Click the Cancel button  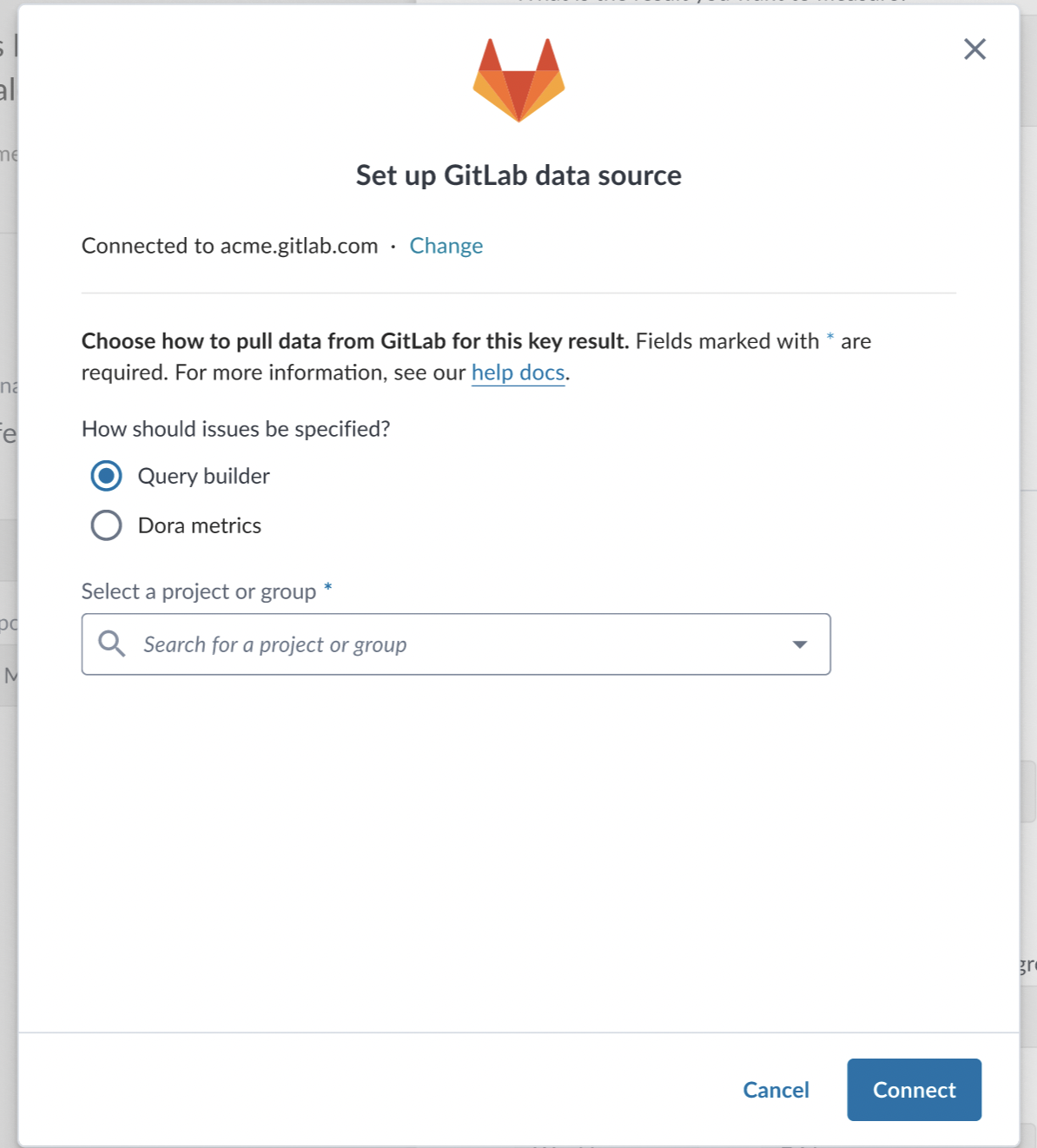tap(776, 1090)
